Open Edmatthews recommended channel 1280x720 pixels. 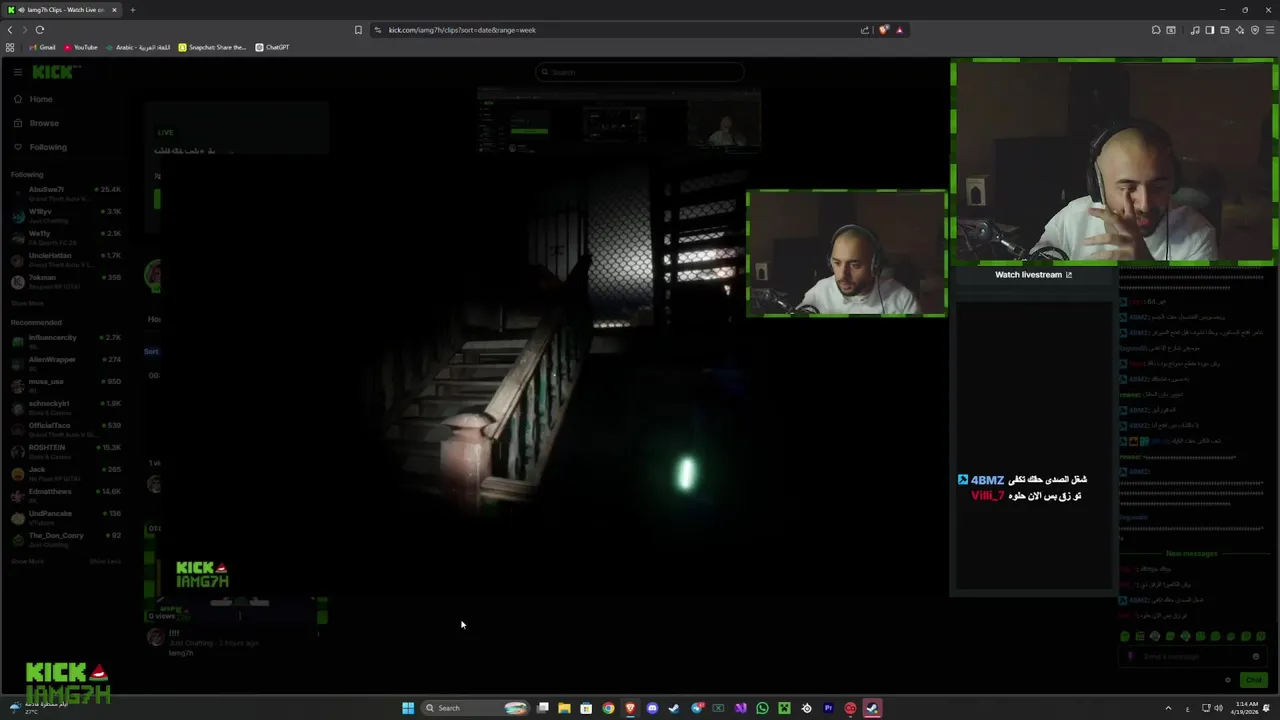tap(66, 495)
